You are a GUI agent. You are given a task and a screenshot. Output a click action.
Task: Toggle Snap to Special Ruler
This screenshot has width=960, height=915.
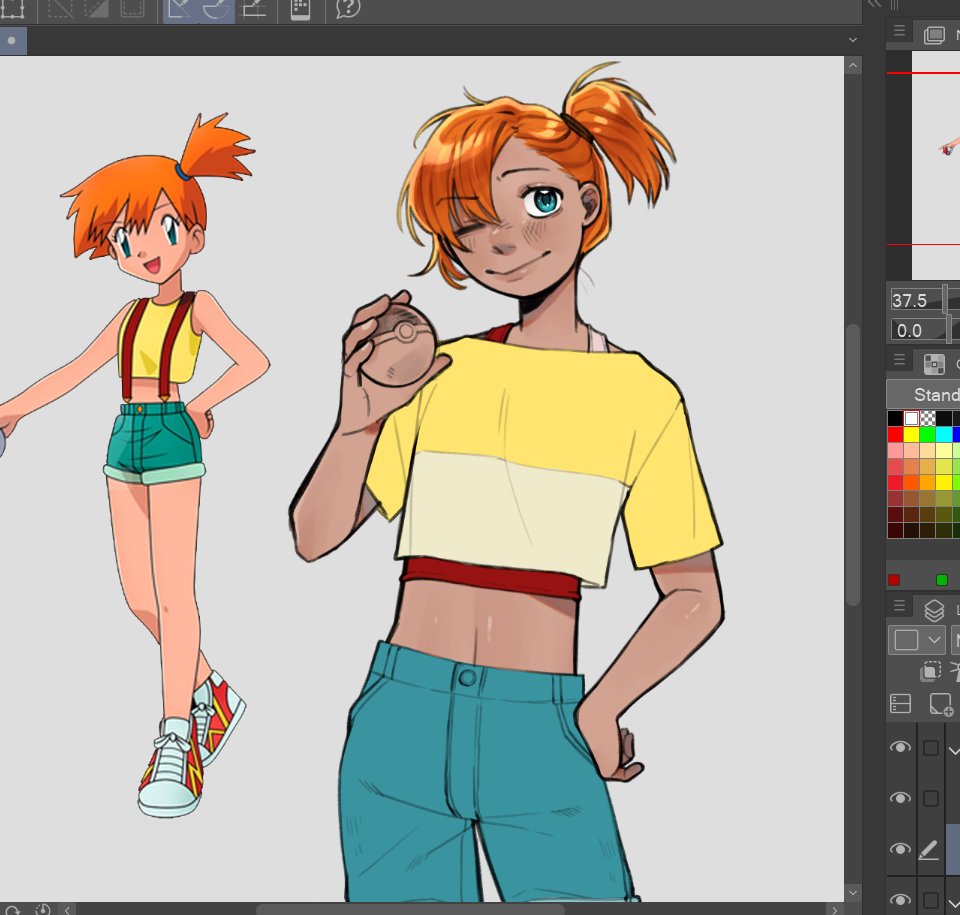click(216, 10)
